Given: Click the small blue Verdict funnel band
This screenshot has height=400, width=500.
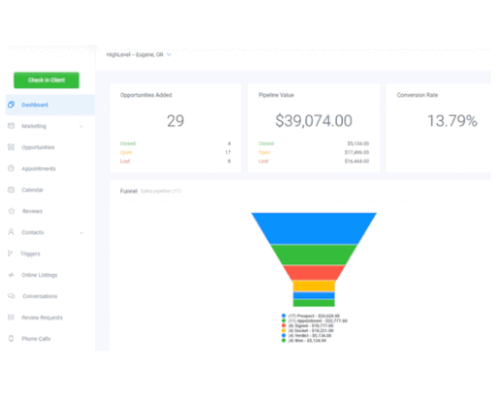Looking at the screenshot, I should [x=314, y=295].
